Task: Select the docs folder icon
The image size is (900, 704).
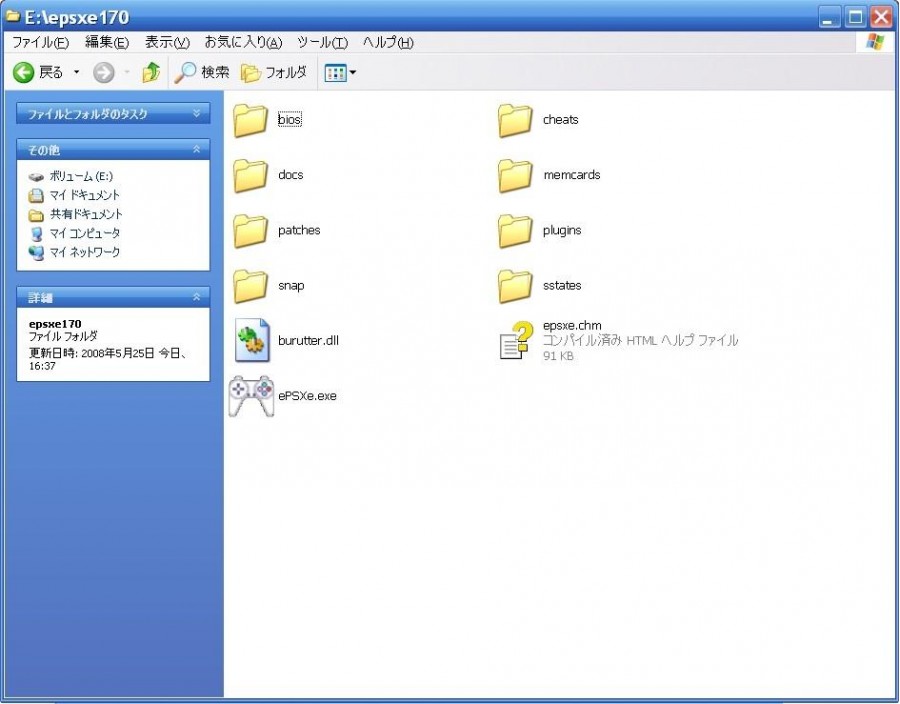Action: [251, 176]
